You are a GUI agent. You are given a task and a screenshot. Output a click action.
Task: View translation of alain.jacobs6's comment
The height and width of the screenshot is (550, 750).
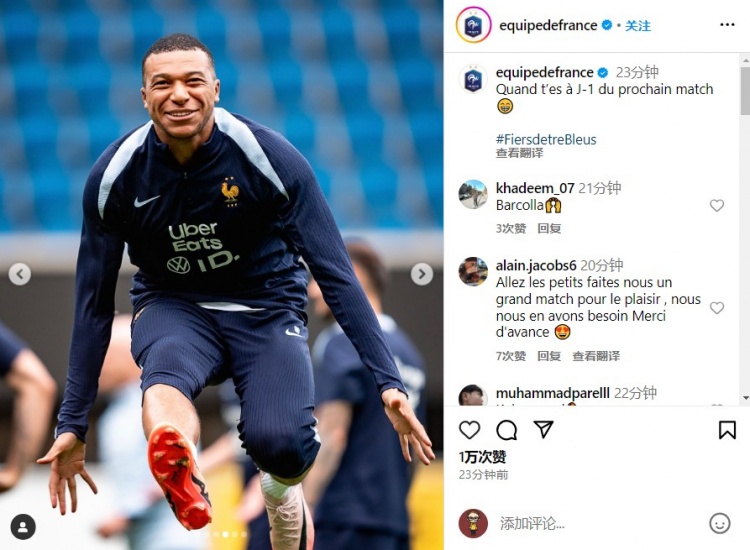pyautogui.click(x=596, y=356)
